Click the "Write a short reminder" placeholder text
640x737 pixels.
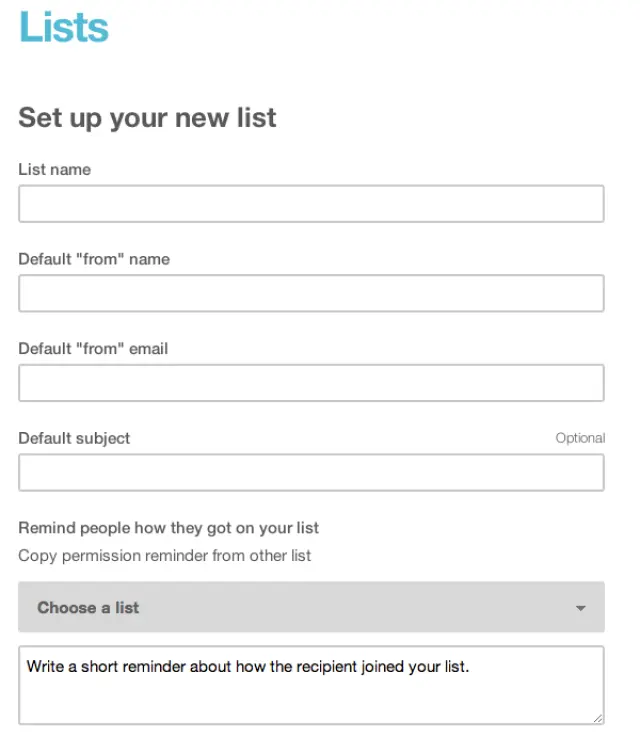point(248,665)
